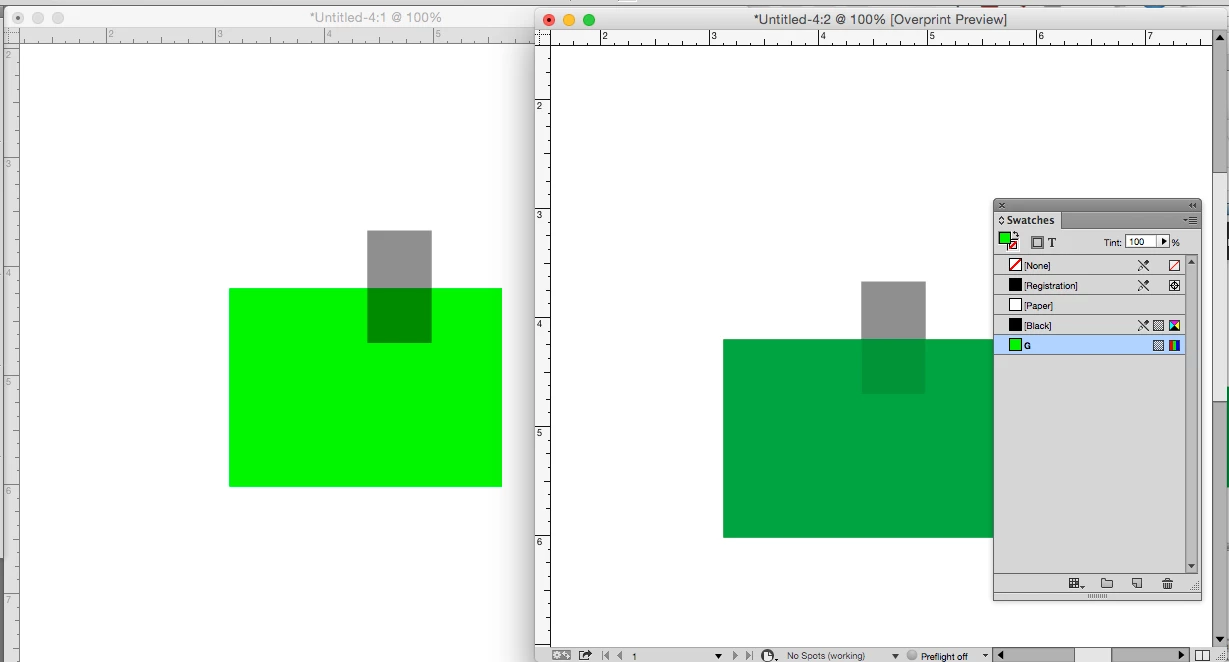1229x662 pixels.
Task: Minimize the Untitled-4:2 window
Action: pos(569,20)
